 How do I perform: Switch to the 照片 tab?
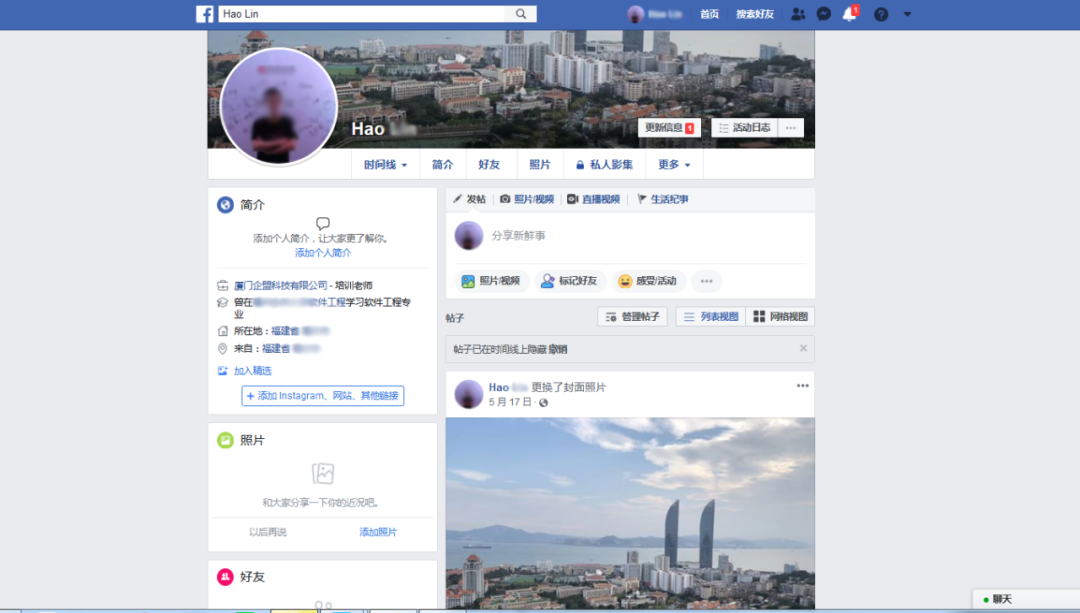tap(540, 163)
